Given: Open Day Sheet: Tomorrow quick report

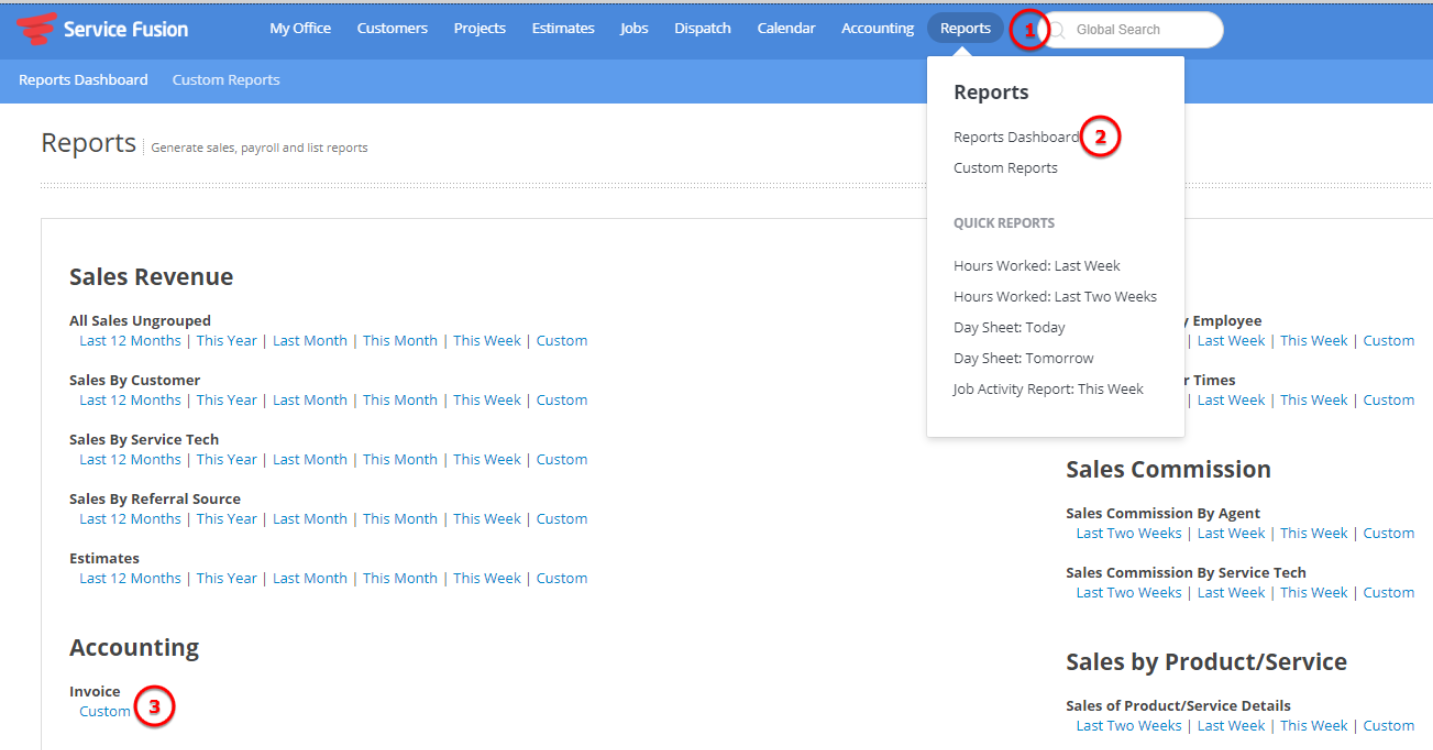Looking at the screenshot, I should pyautogui.click(x=1023, y=359).
